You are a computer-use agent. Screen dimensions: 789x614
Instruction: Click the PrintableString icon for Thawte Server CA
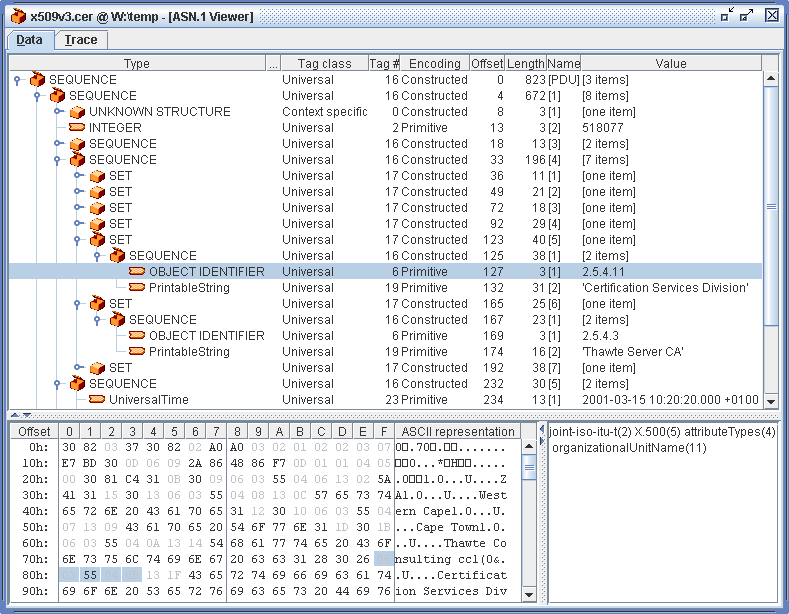tap(137, 351)
